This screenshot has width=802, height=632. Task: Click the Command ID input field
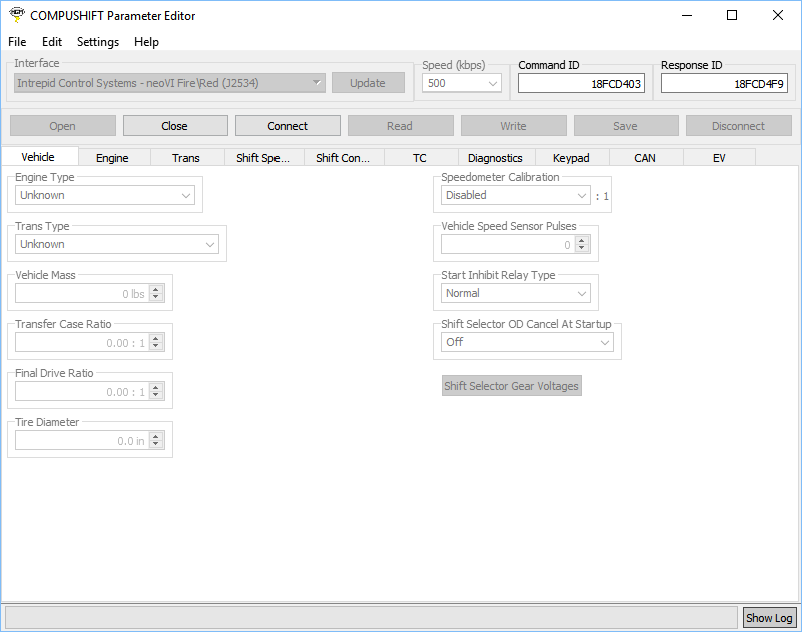point(581,84)
